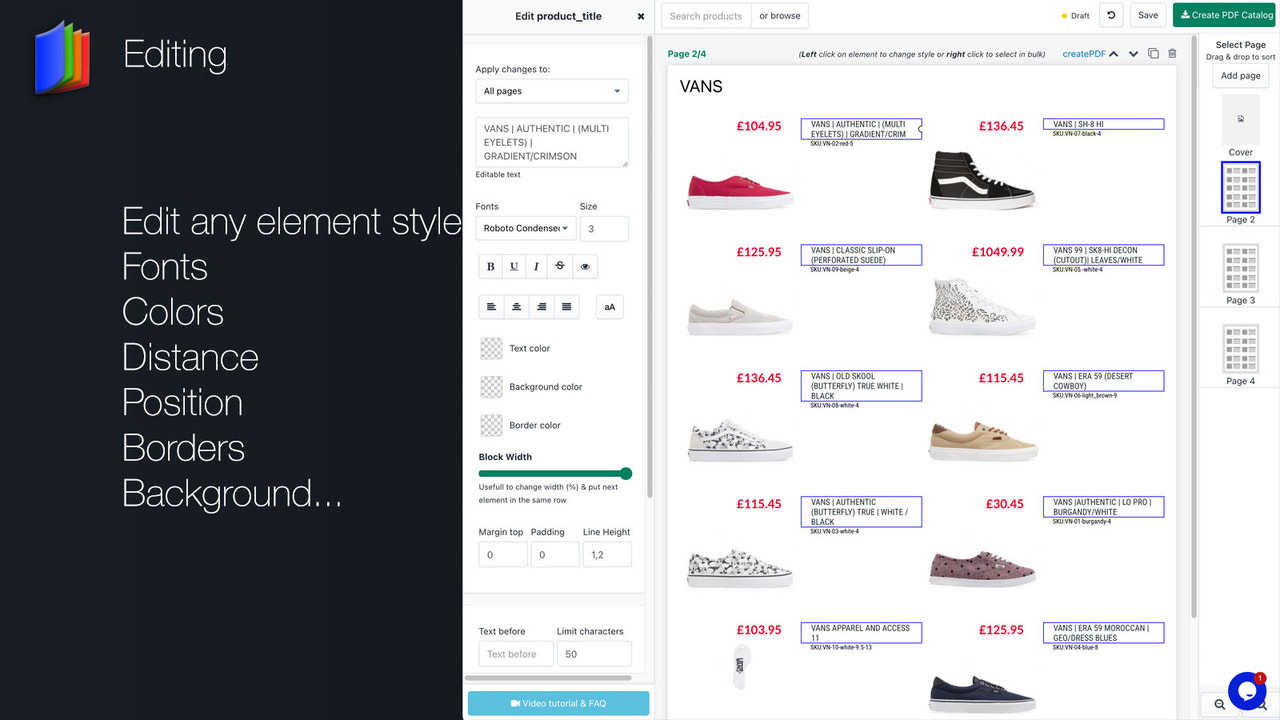
Task: Click the aA letter case icon
Action: [609, 306]
